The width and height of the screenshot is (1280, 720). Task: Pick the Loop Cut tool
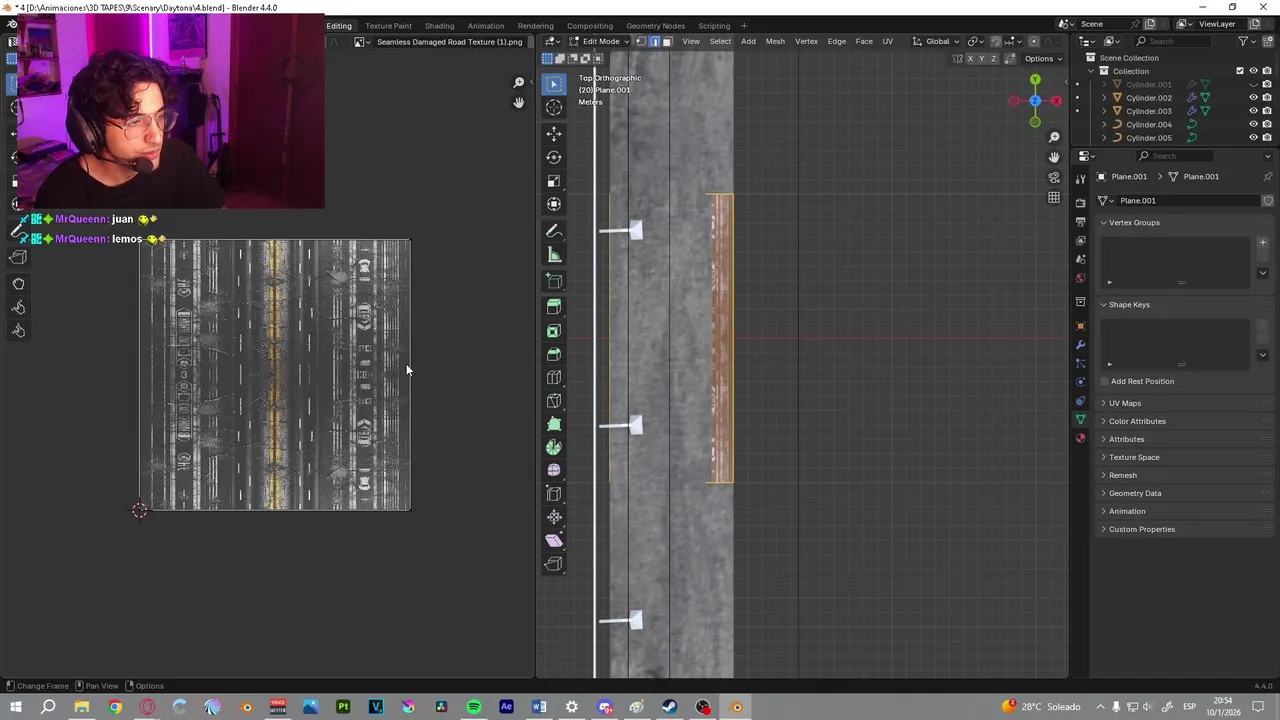554,378
